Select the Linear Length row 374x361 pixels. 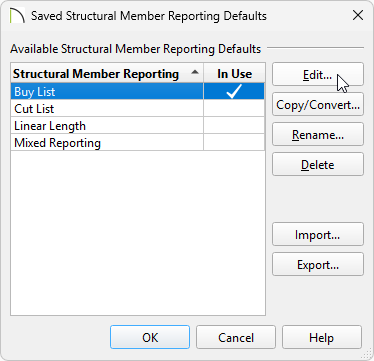pos(138,125)
